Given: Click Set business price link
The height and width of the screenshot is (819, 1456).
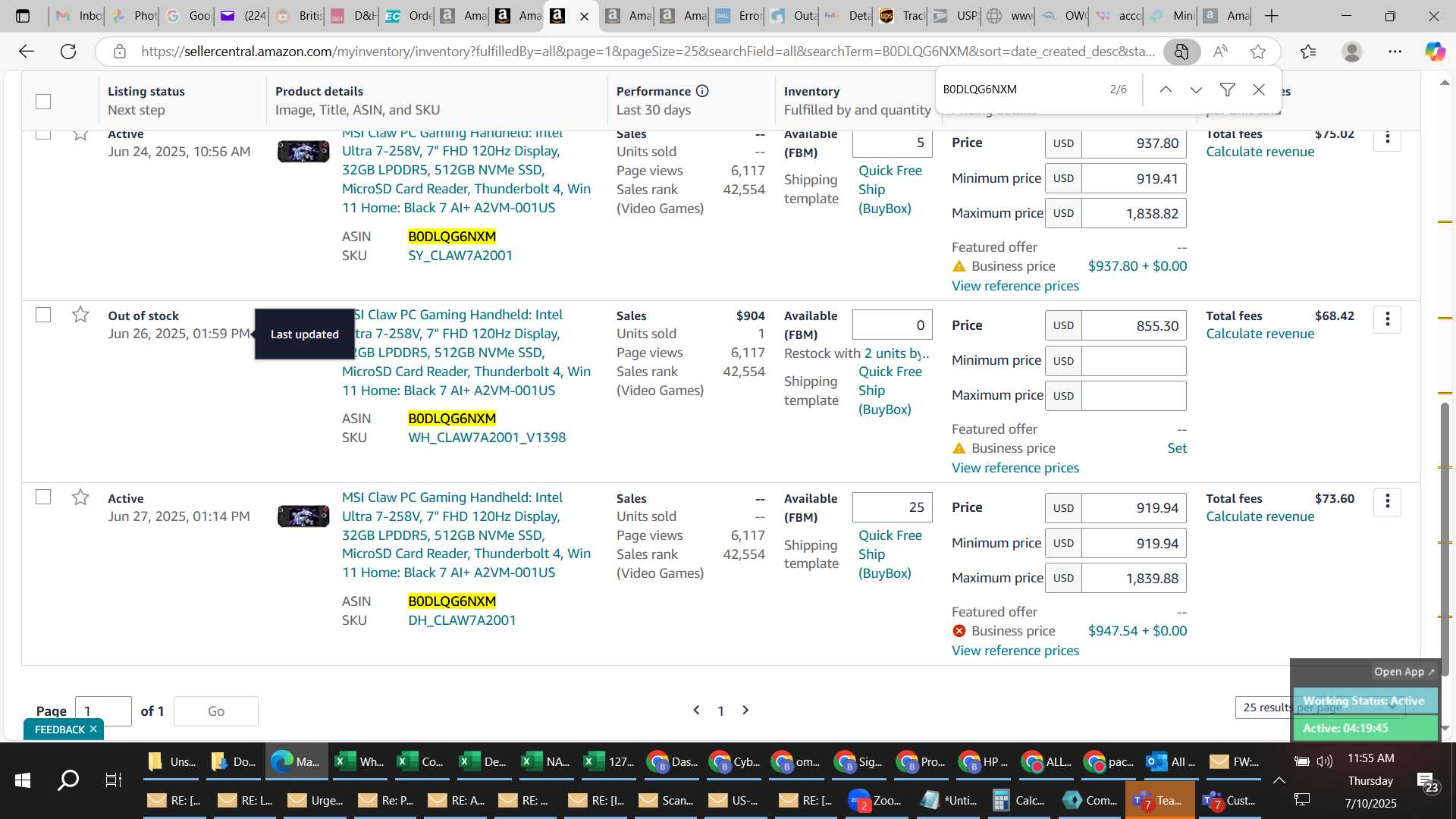Looking at the screenshot, I should (x=1177, y=448).
